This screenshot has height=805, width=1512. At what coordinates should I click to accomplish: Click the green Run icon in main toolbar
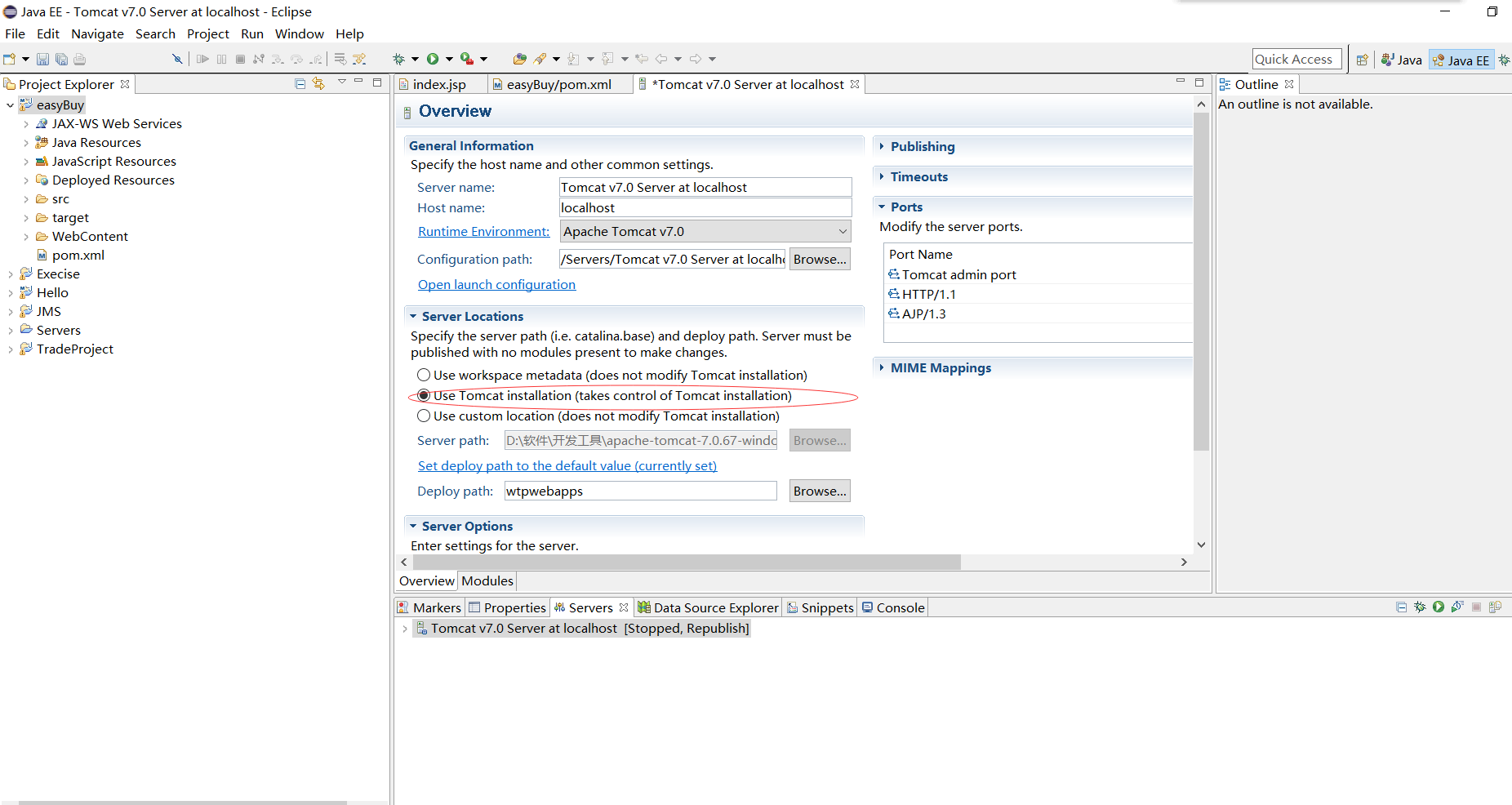coord(433,59)
